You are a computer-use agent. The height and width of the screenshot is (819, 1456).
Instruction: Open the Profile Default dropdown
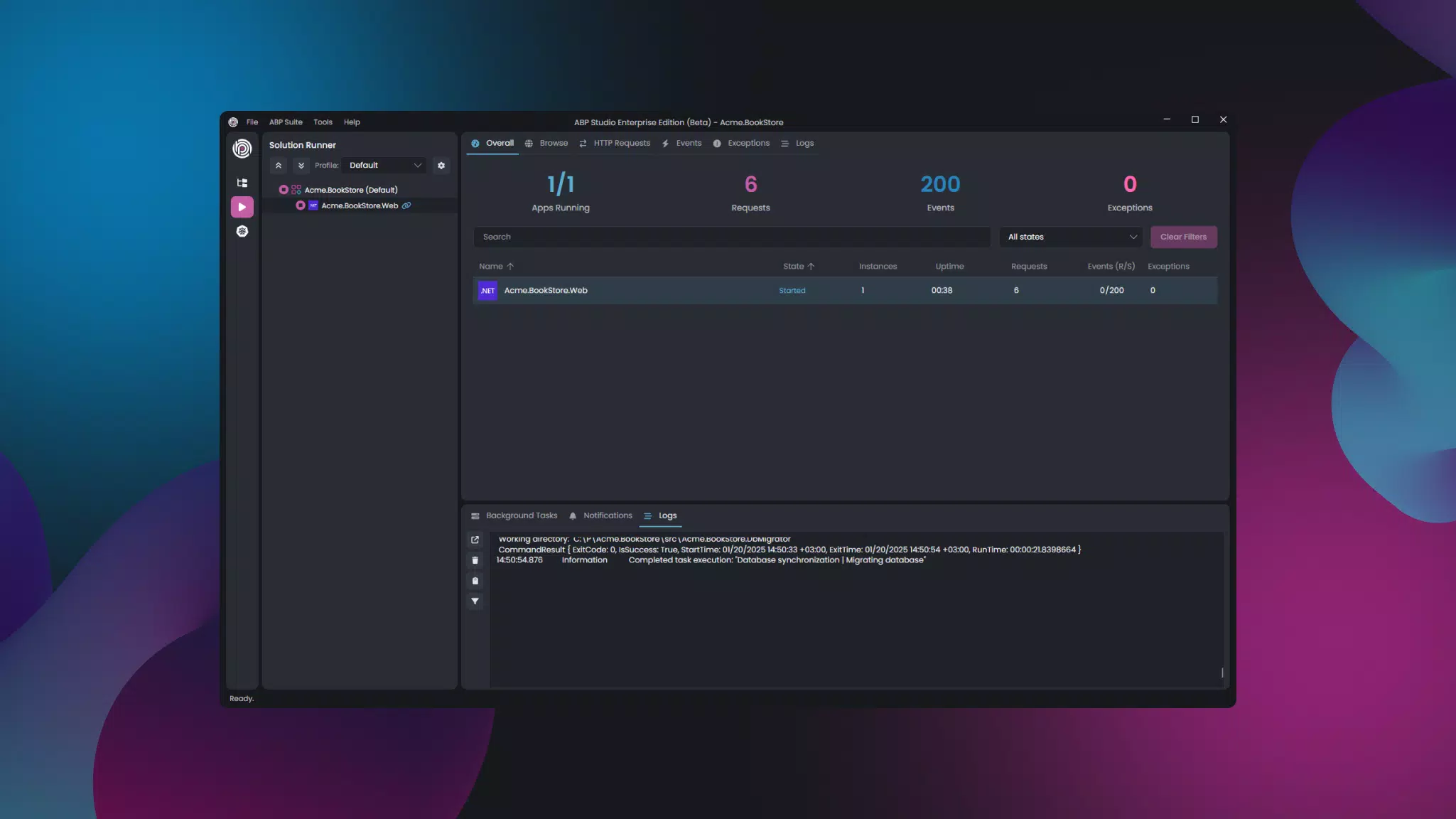(384, 166)
